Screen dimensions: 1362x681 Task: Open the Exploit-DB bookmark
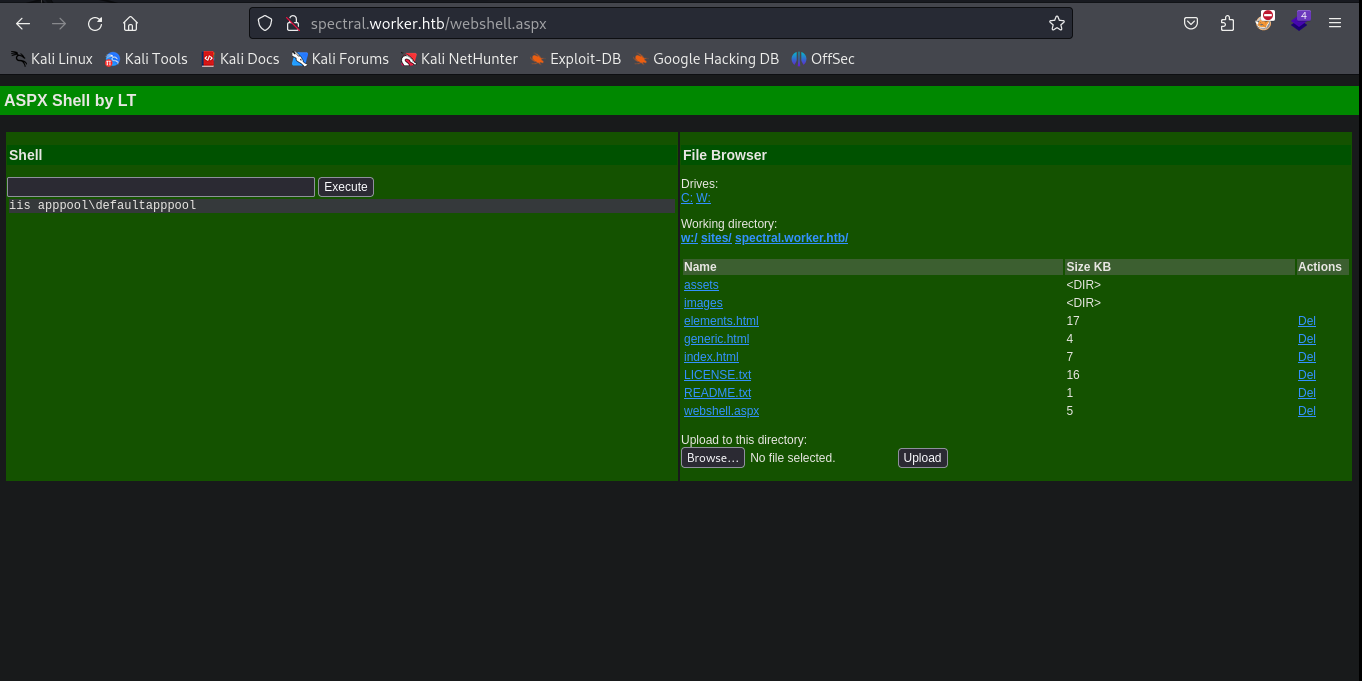(576, 59)
